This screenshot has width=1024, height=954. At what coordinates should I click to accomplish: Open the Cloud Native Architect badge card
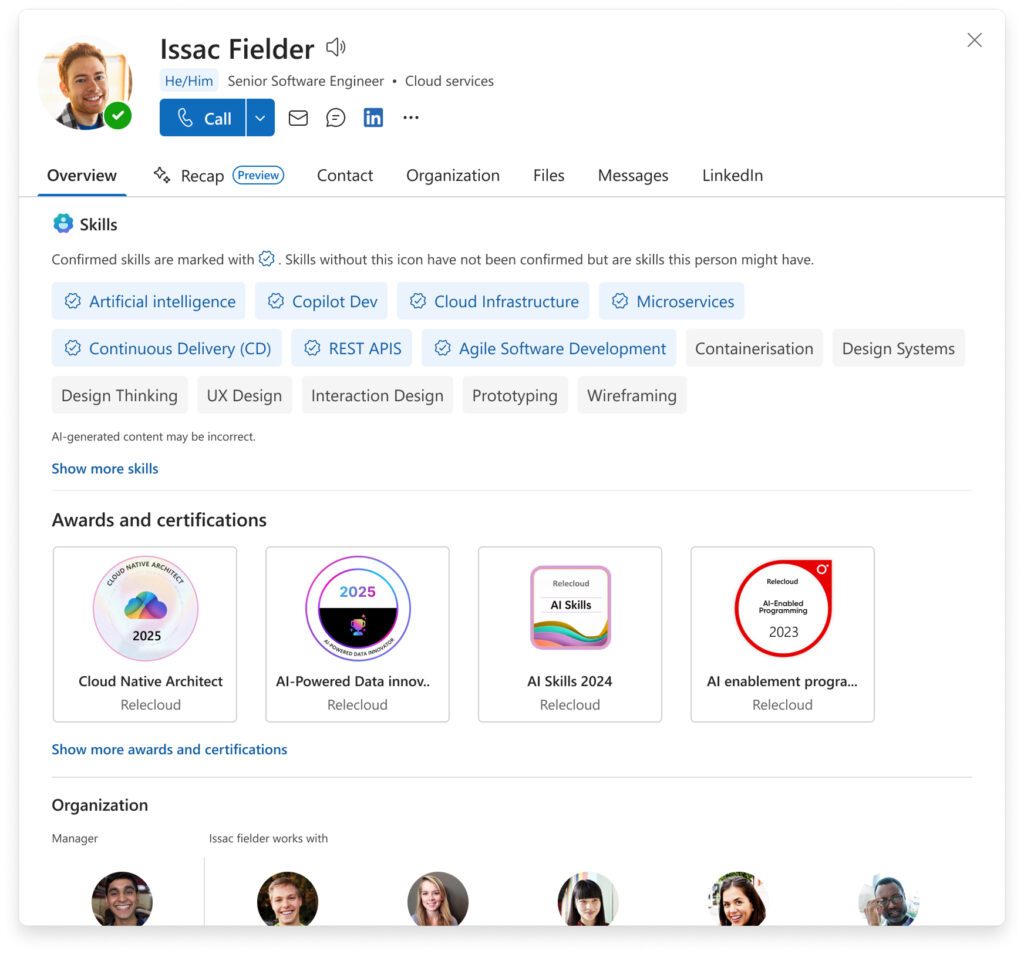pyautogui.click(x=145, y=634)
